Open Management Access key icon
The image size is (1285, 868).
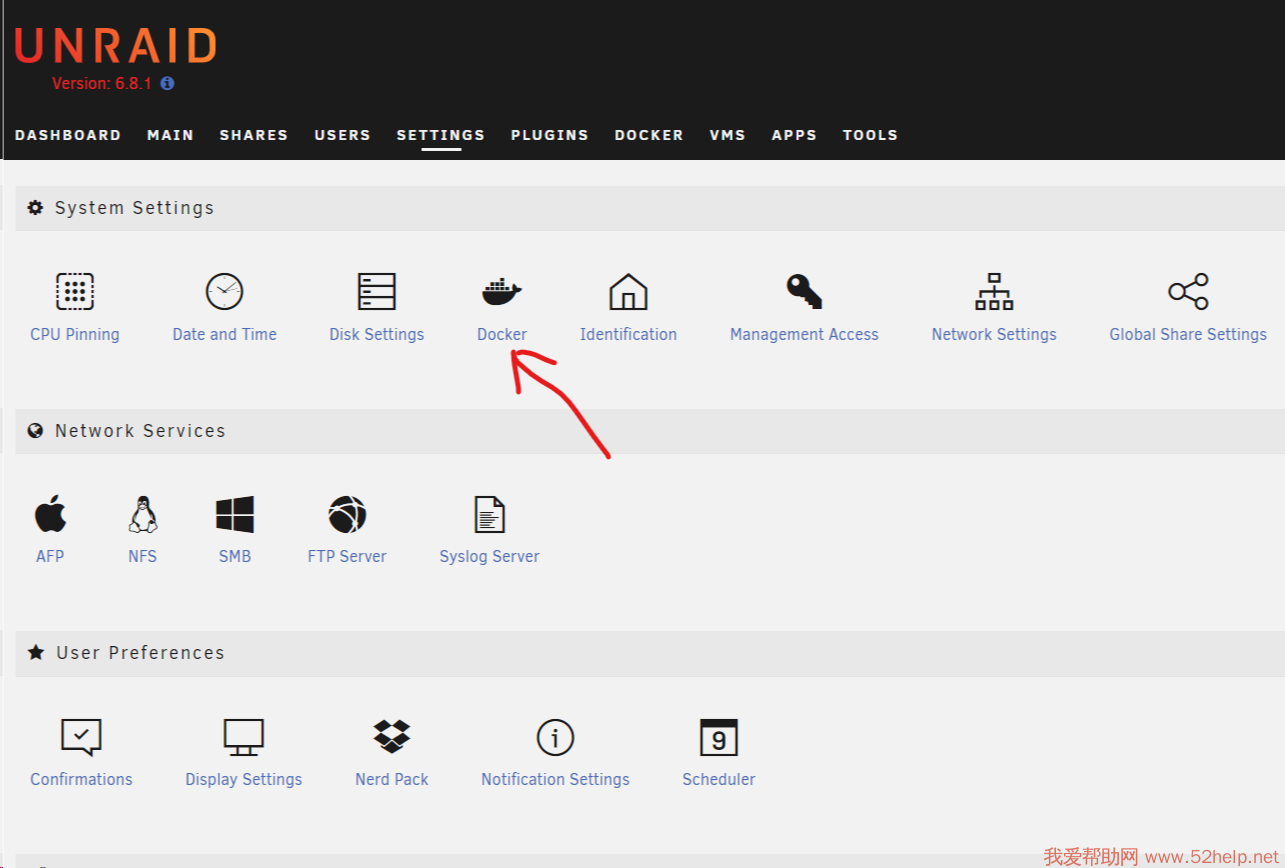(x=803, y=292)
